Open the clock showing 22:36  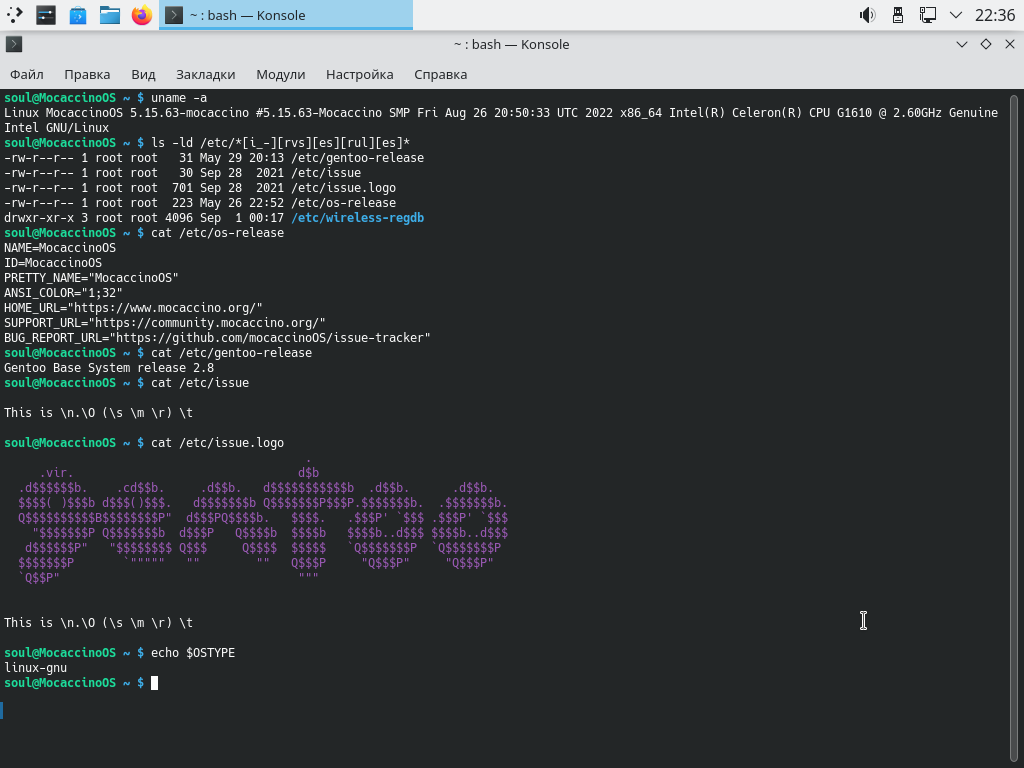tap(995, 15)
